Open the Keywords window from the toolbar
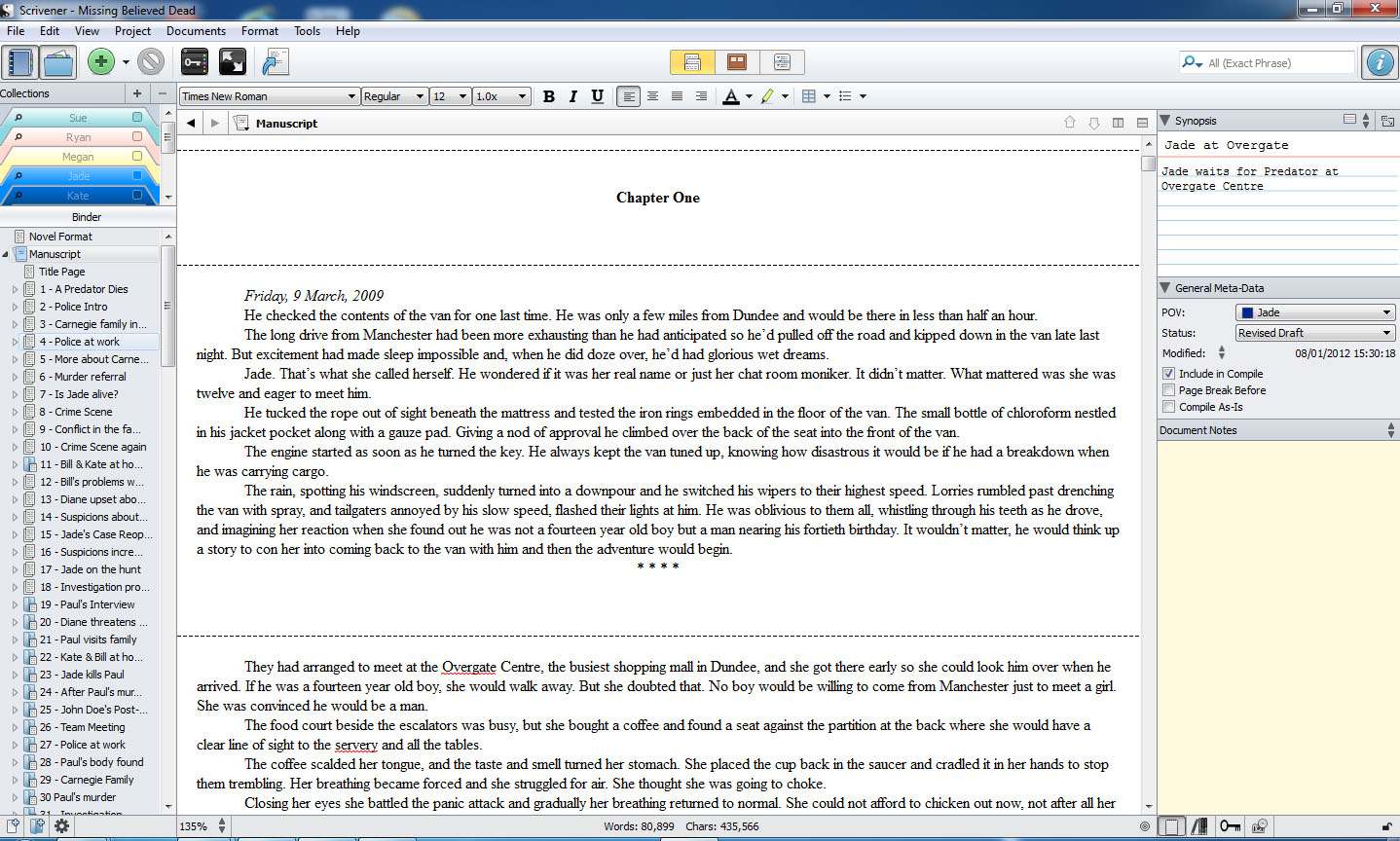The height and width of the screenshot is (841, 1400). [194, 60]
